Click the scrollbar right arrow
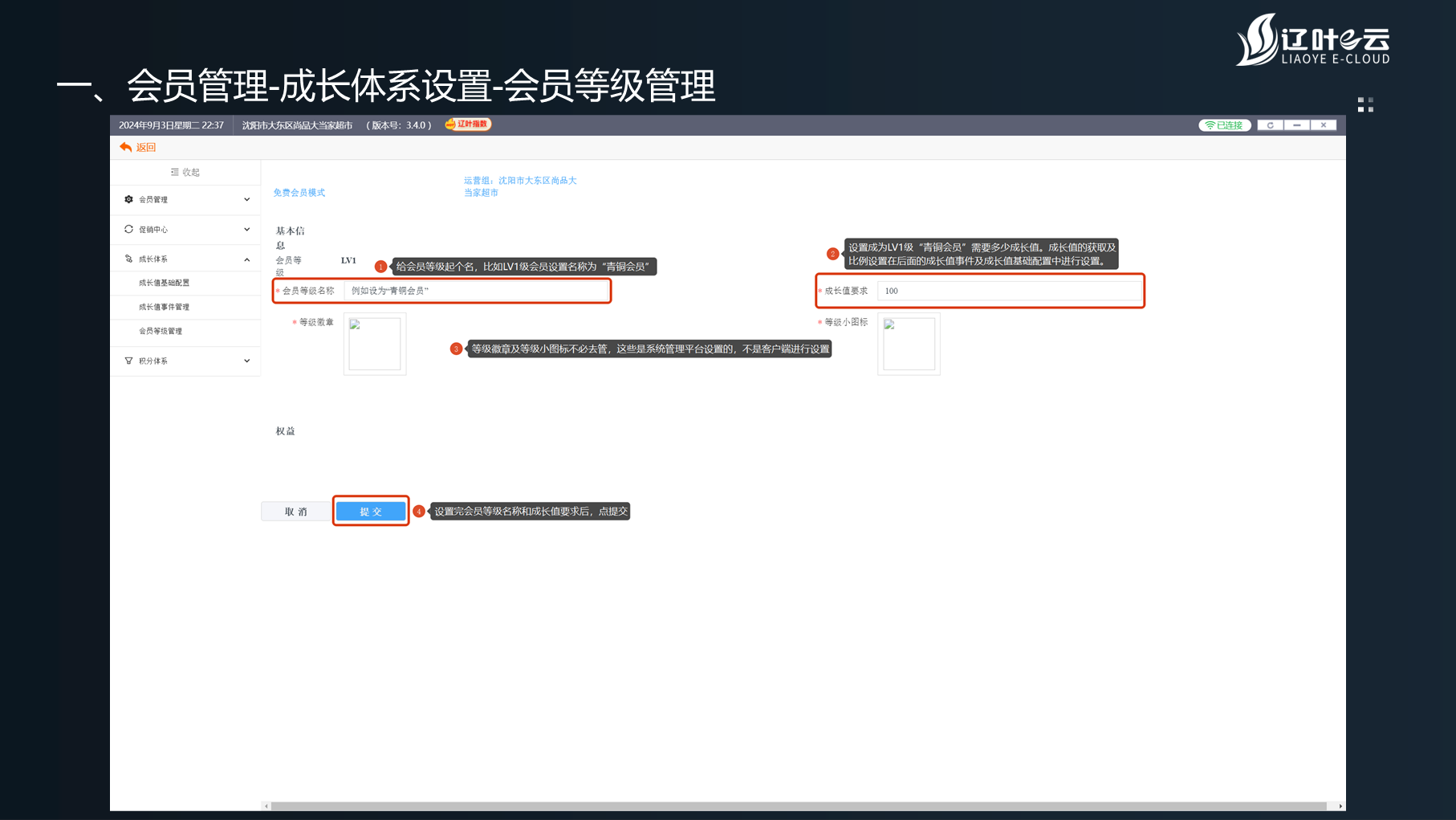This screenshot has height=820, width=1456. point(1340,806)
